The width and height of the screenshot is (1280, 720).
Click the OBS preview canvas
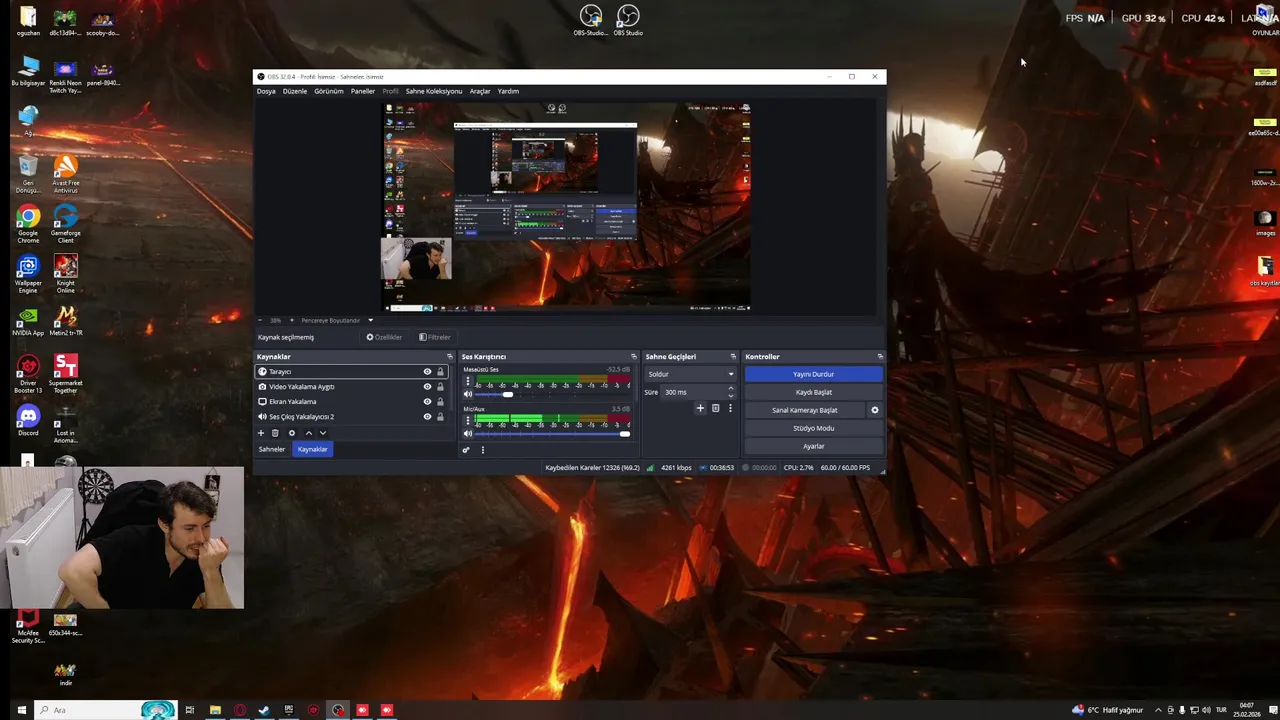(x=566, y=208)
